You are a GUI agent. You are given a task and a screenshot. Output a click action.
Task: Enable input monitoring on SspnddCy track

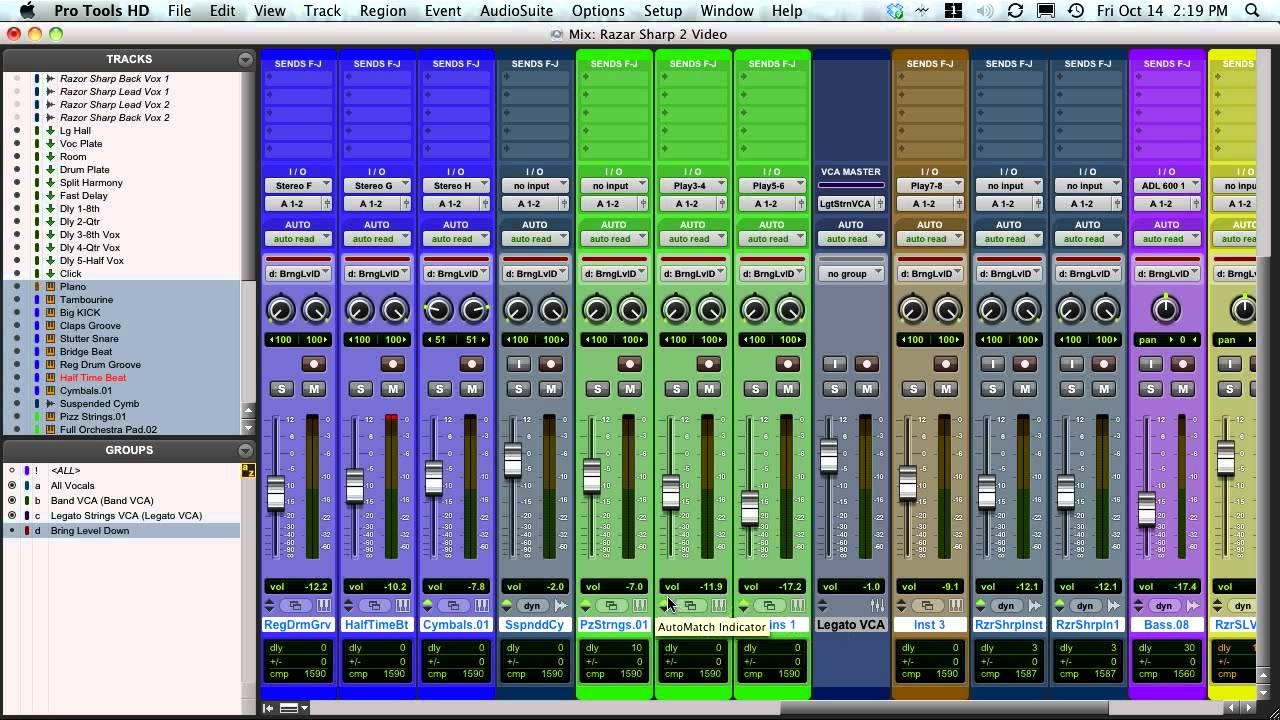click(x=518, y=364)
